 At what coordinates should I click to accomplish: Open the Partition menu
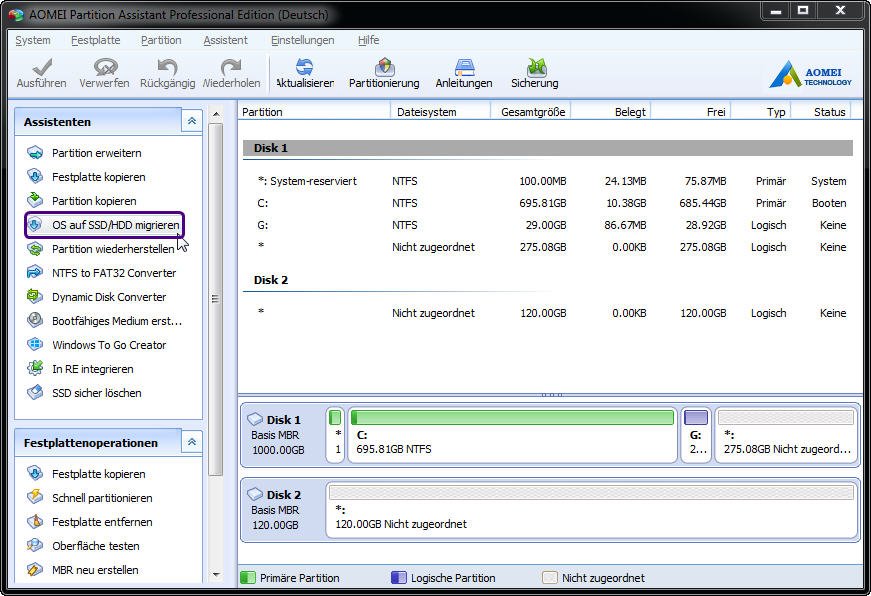161,40
